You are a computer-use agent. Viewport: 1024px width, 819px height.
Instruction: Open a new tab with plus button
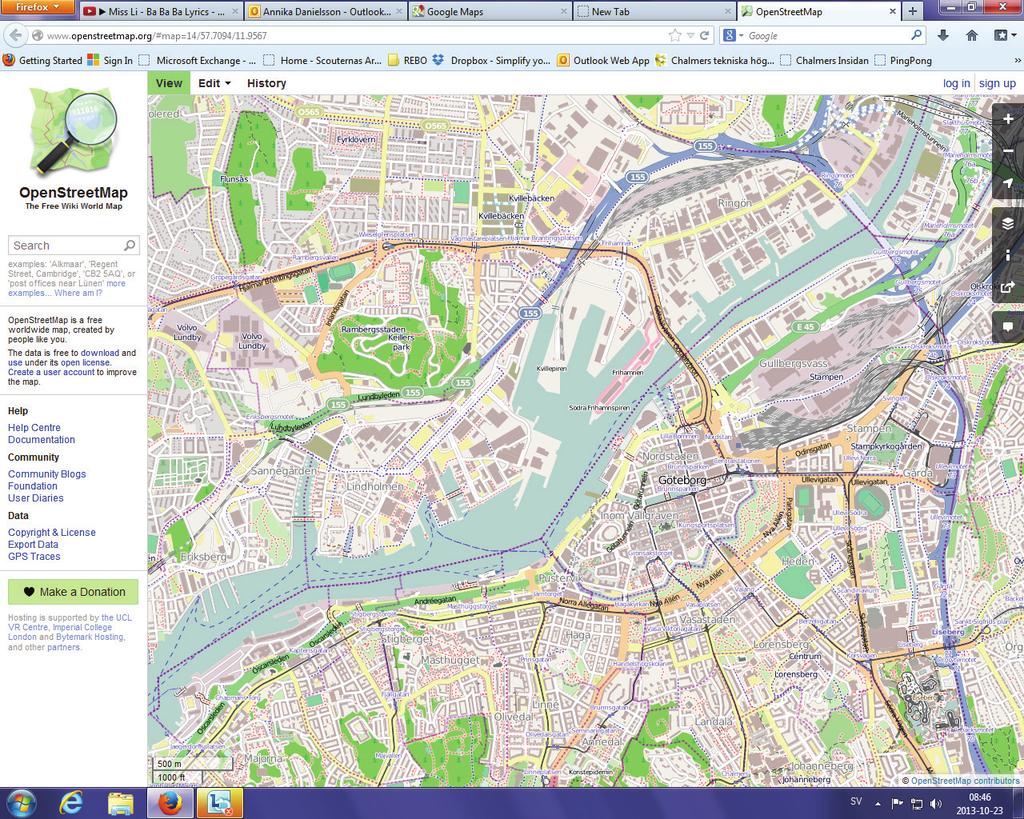click(912, 11)
